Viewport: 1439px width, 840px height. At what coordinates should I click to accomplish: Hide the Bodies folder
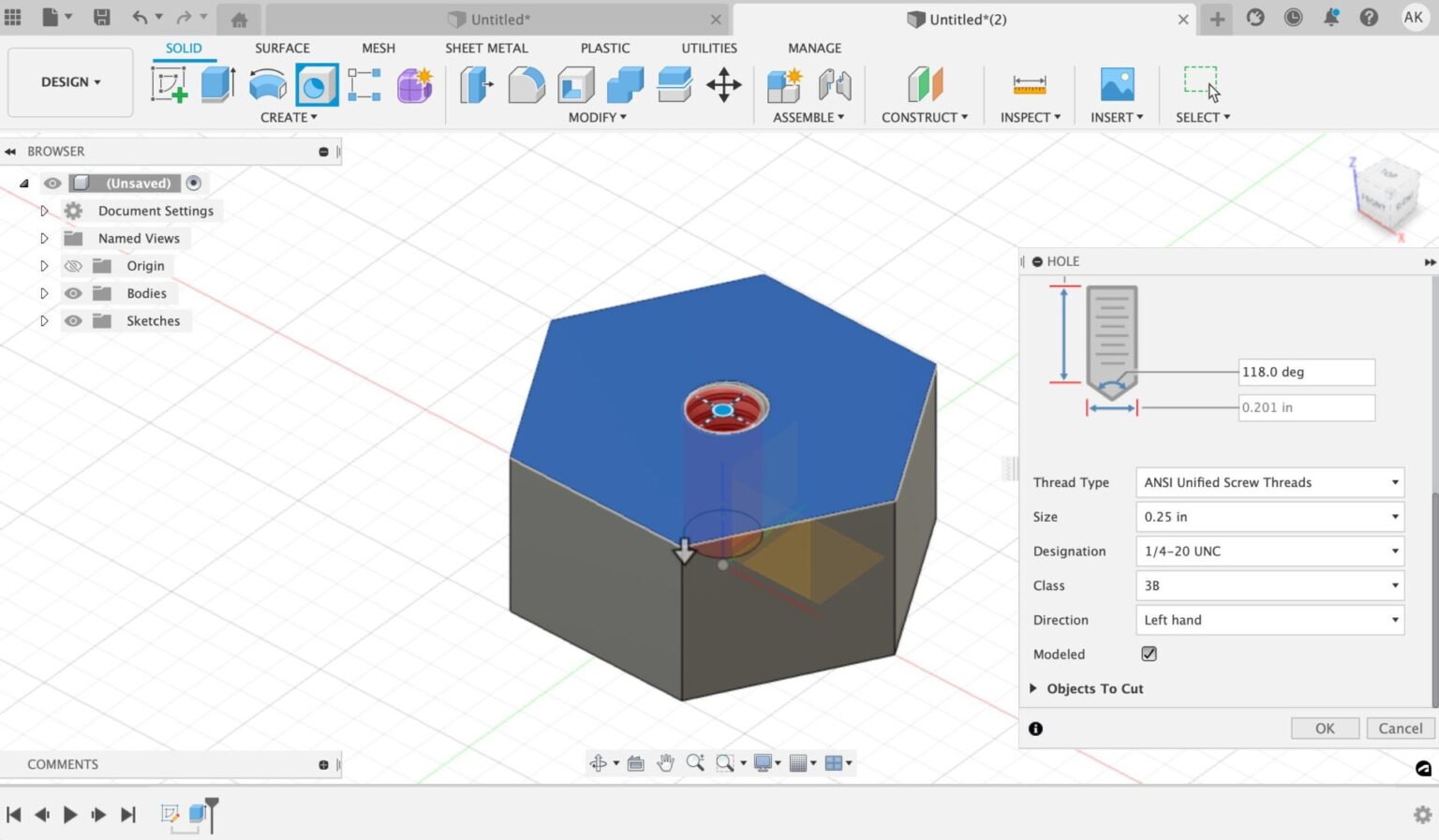pos(73,293)
